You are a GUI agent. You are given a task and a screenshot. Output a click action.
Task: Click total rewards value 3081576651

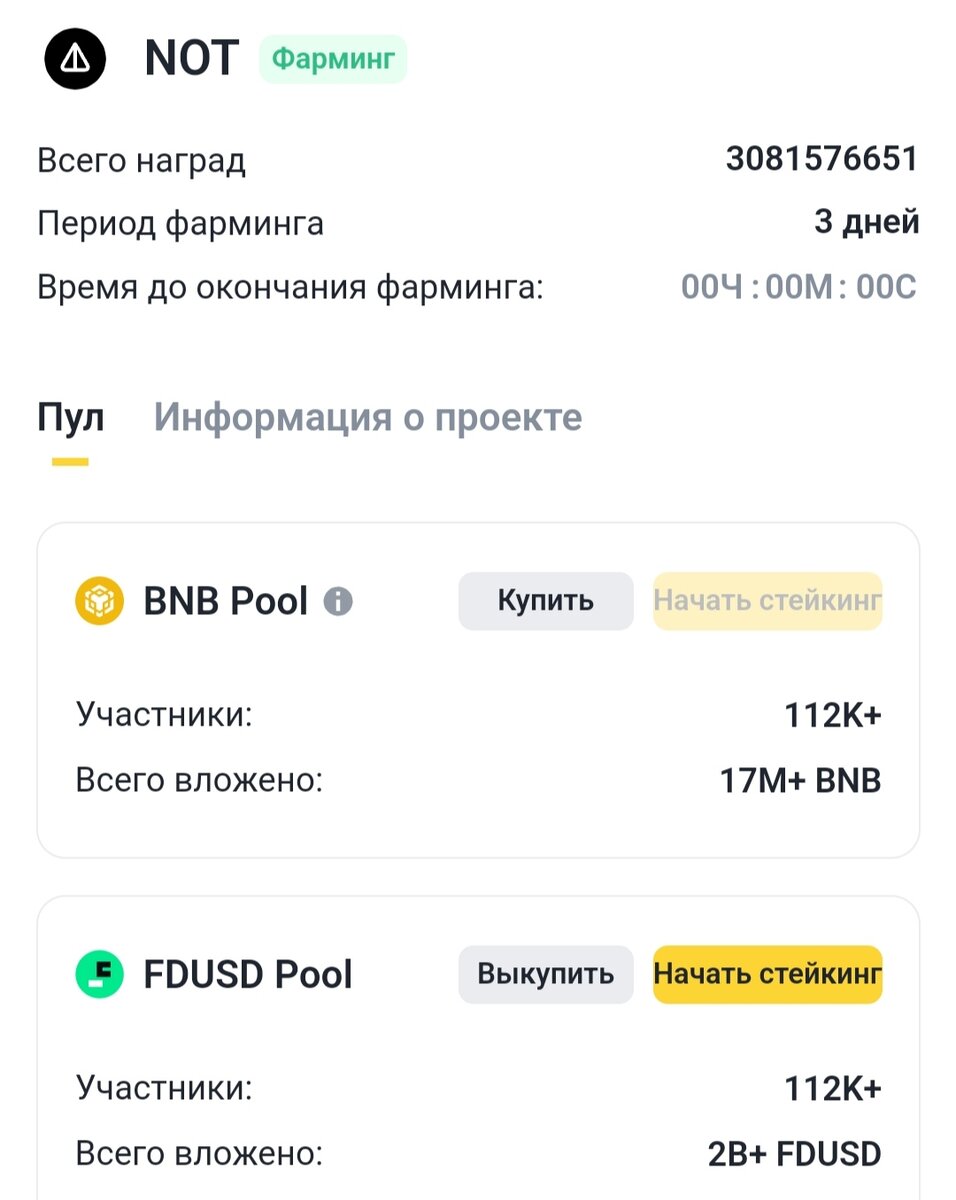822,158
